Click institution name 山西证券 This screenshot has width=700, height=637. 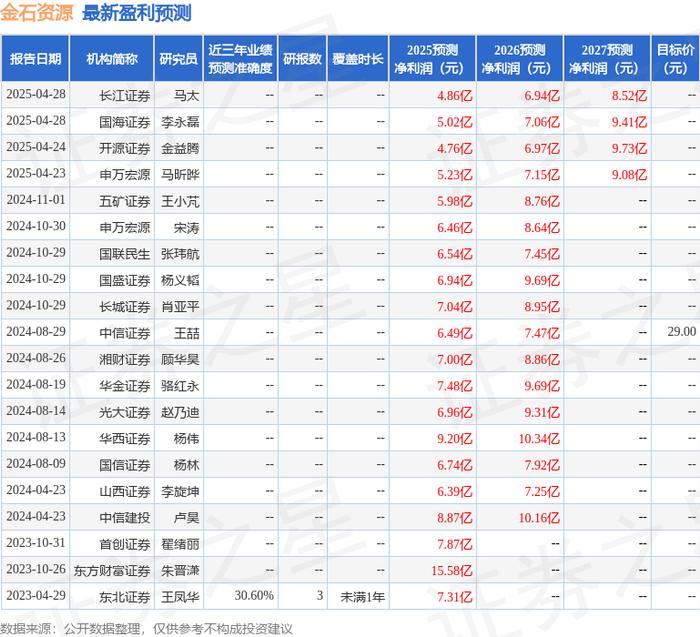[125, 491]
